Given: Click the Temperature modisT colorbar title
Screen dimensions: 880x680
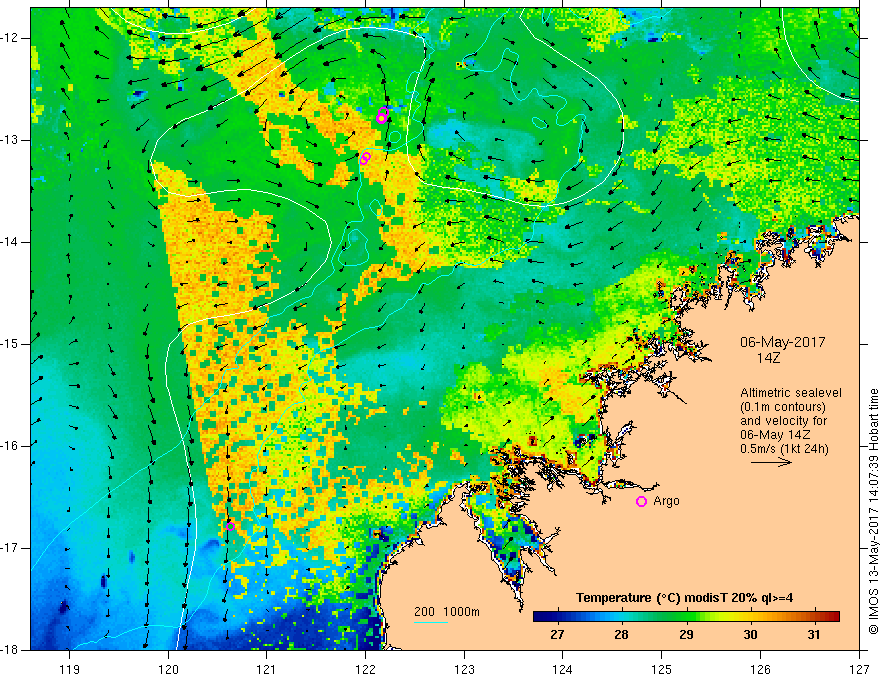Looking at the screenshot, I should [x=685, y=598].
